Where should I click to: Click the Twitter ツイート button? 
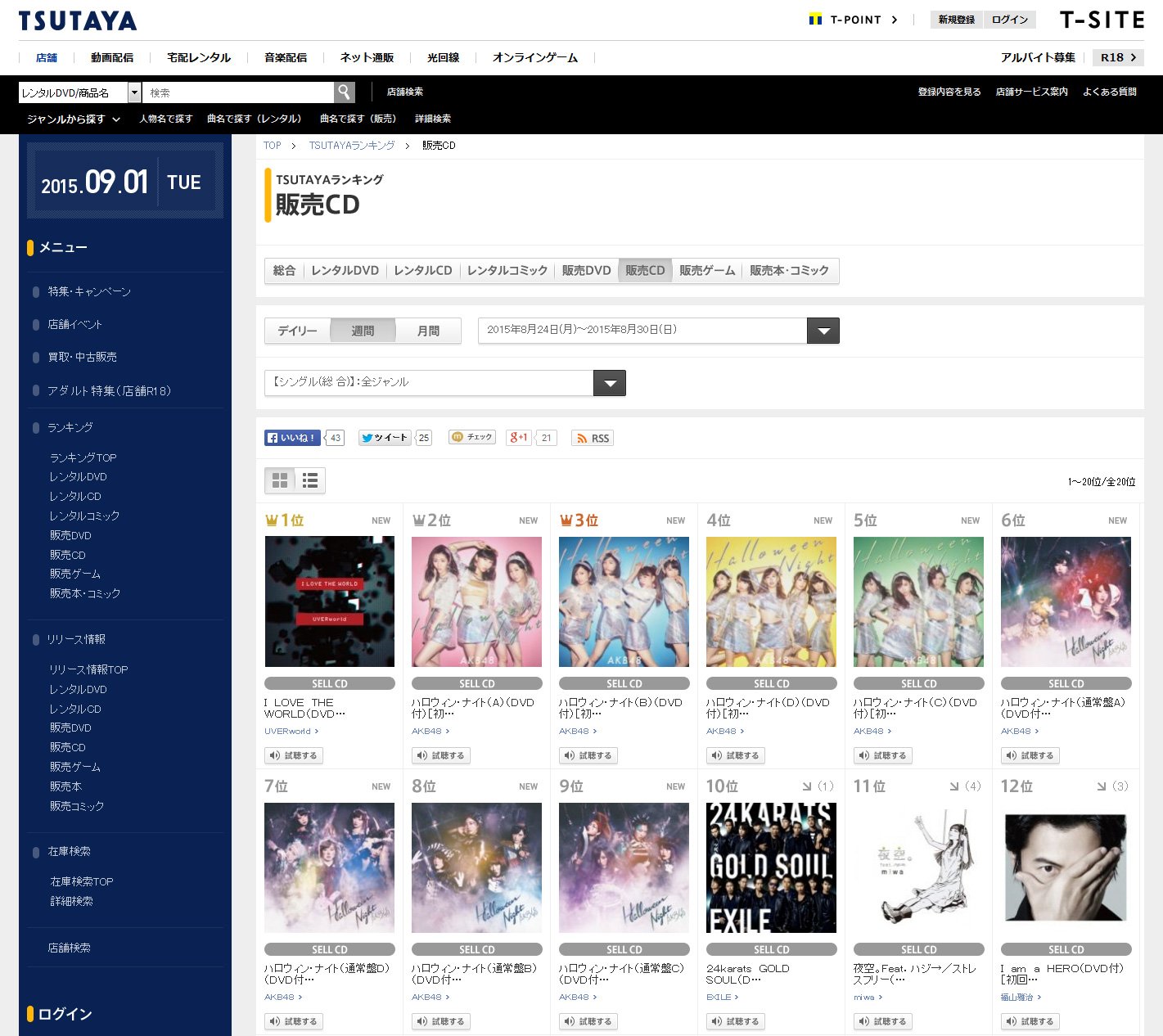click(385, 438)
